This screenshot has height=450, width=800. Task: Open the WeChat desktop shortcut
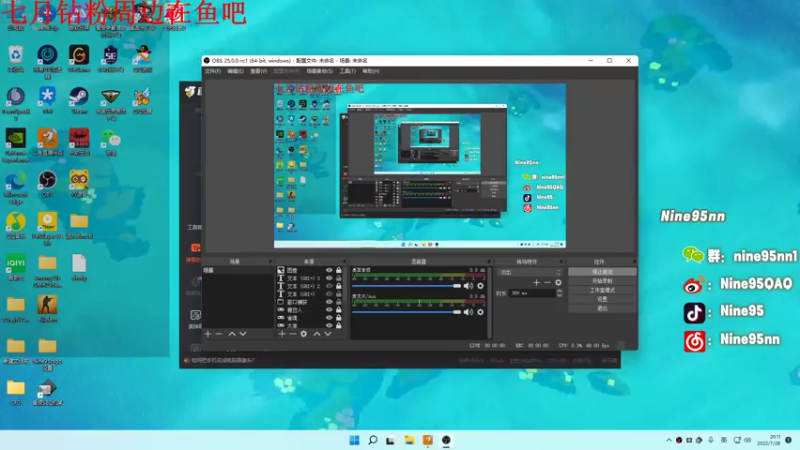111,142
